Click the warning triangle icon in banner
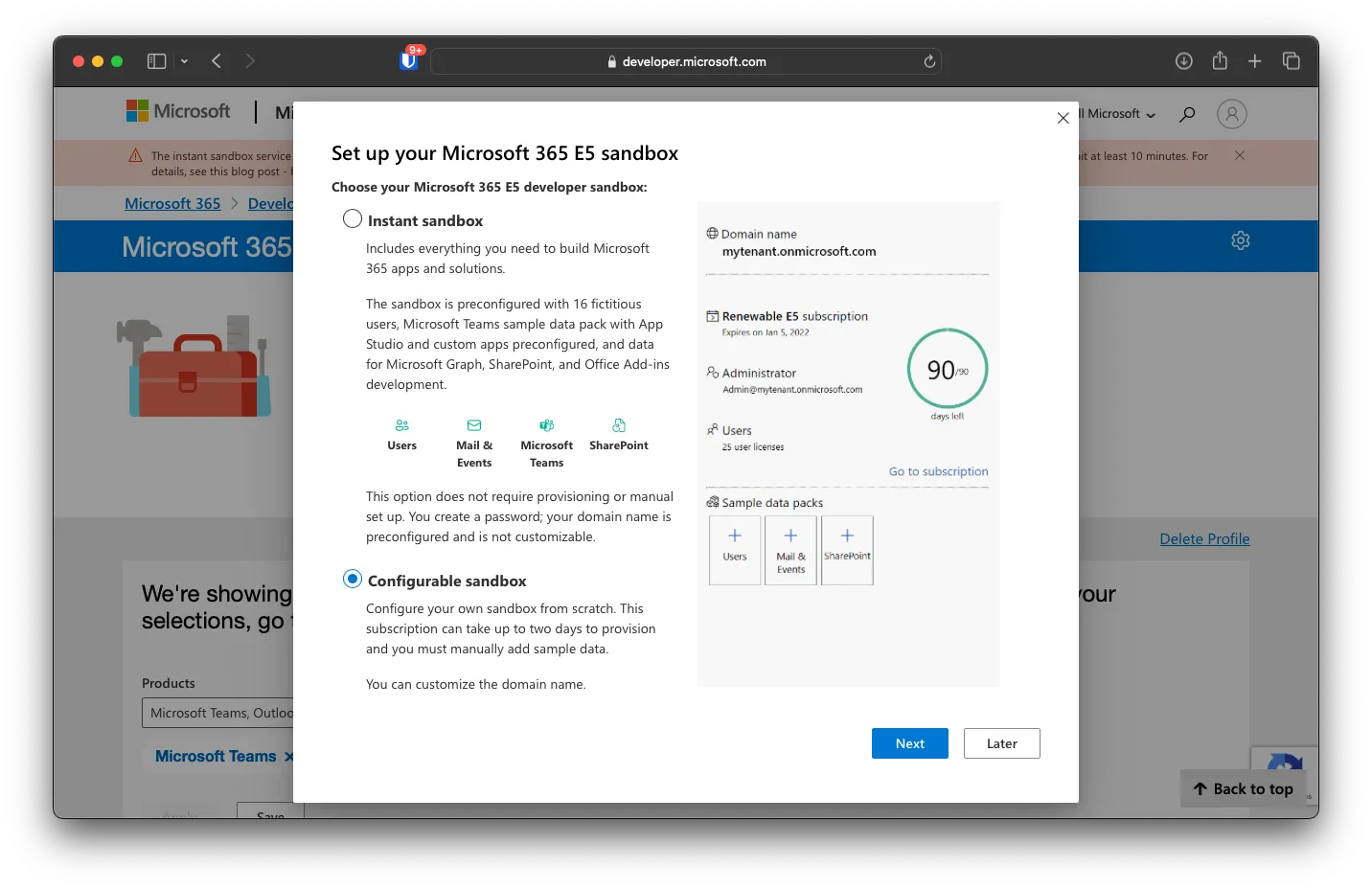Screen dimensions: 1372x889 (135, 155)
